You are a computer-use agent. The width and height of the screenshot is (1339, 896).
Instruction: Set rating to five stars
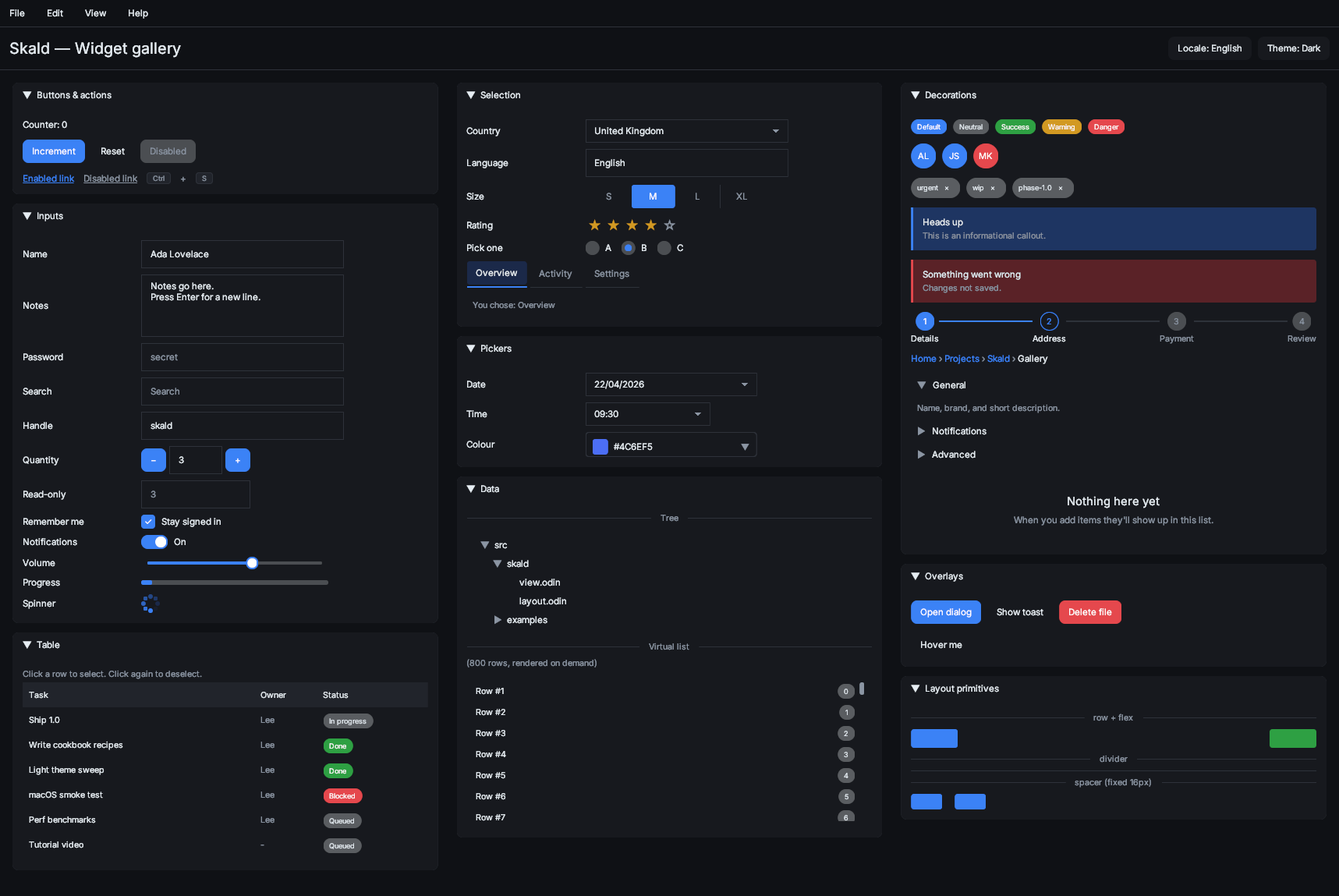[669, 225]
